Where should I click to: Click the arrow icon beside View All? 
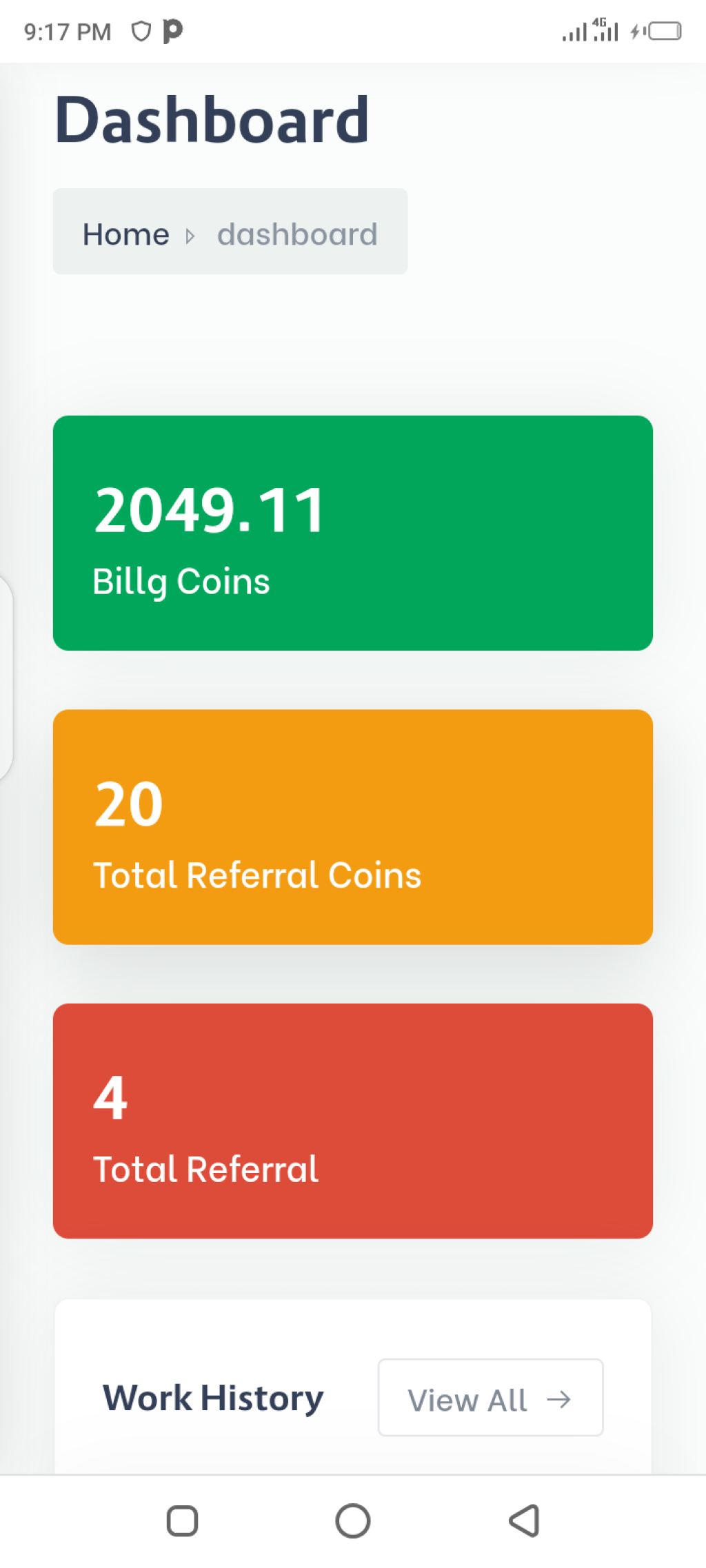tap(558, 1399)
